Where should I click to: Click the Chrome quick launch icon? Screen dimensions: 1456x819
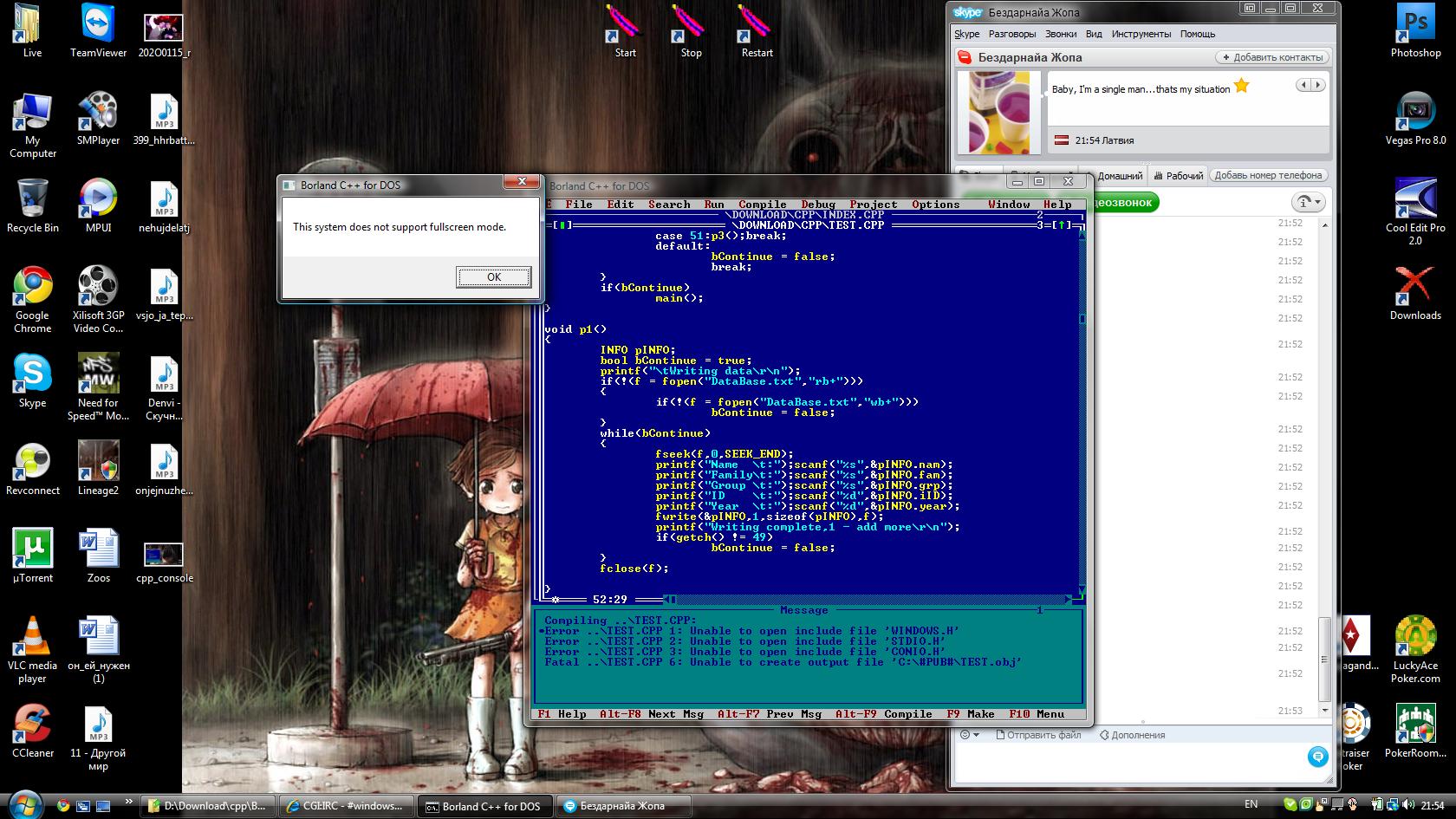[62, 806]
